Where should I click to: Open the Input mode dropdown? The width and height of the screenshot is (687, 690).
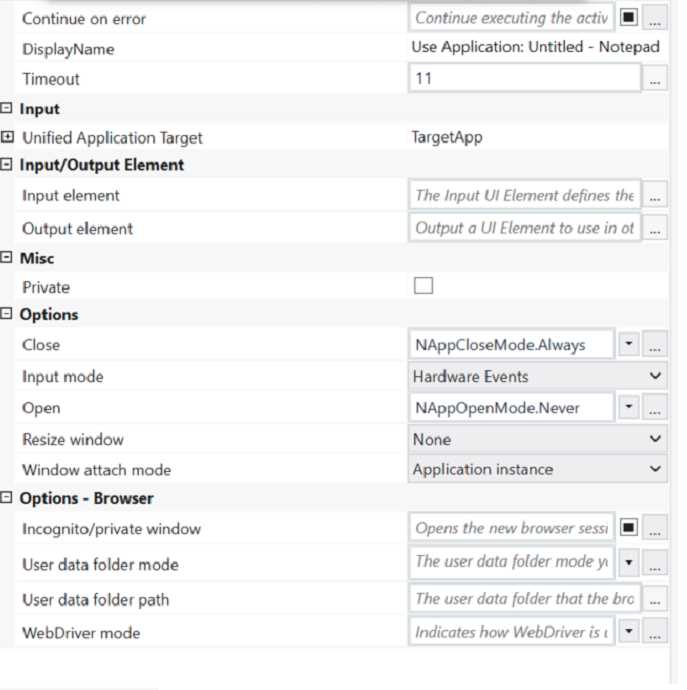[655, 377]
